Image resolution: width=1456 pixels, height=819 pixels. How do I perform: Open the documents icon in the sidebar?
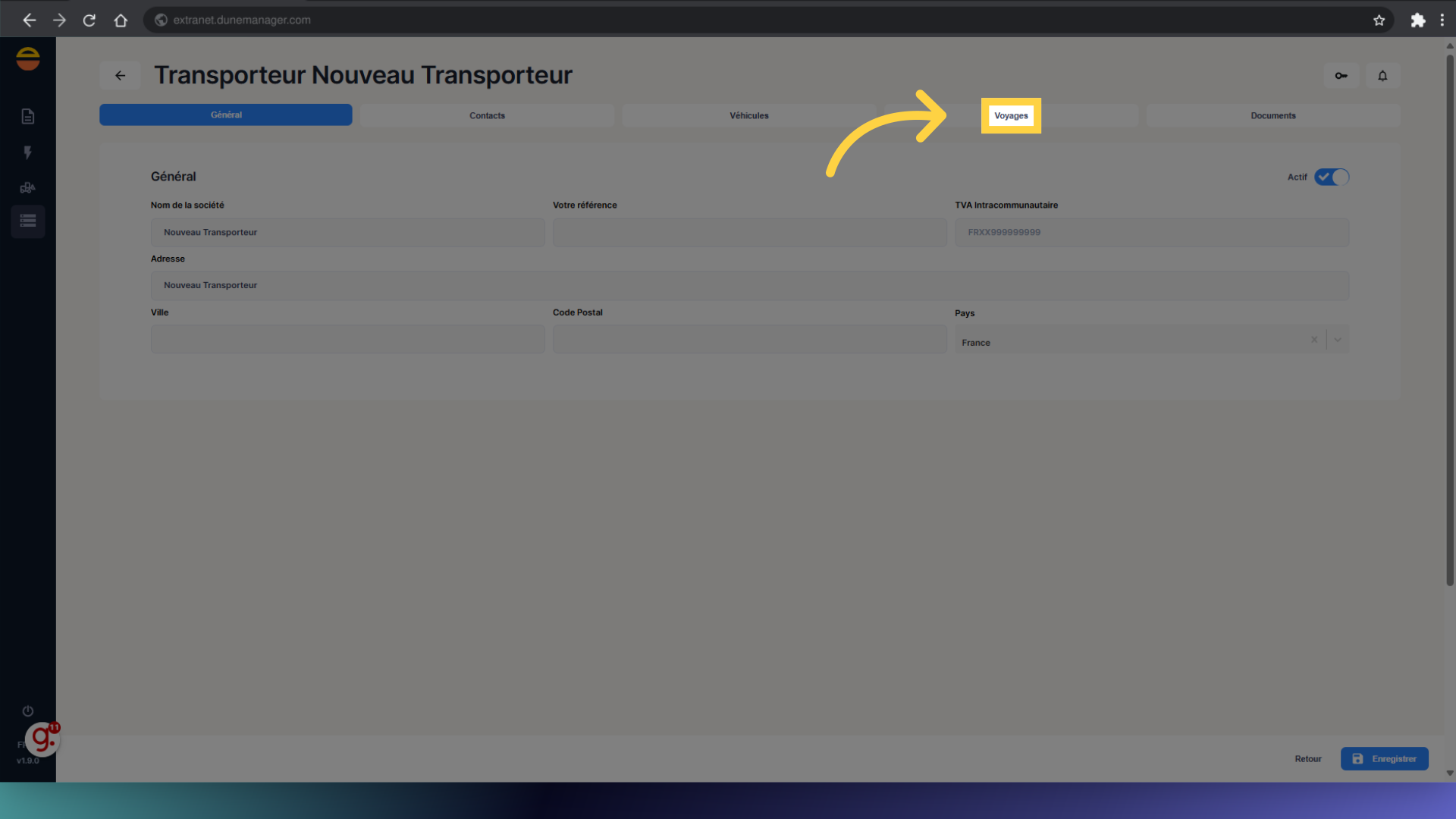pos(28,116)
